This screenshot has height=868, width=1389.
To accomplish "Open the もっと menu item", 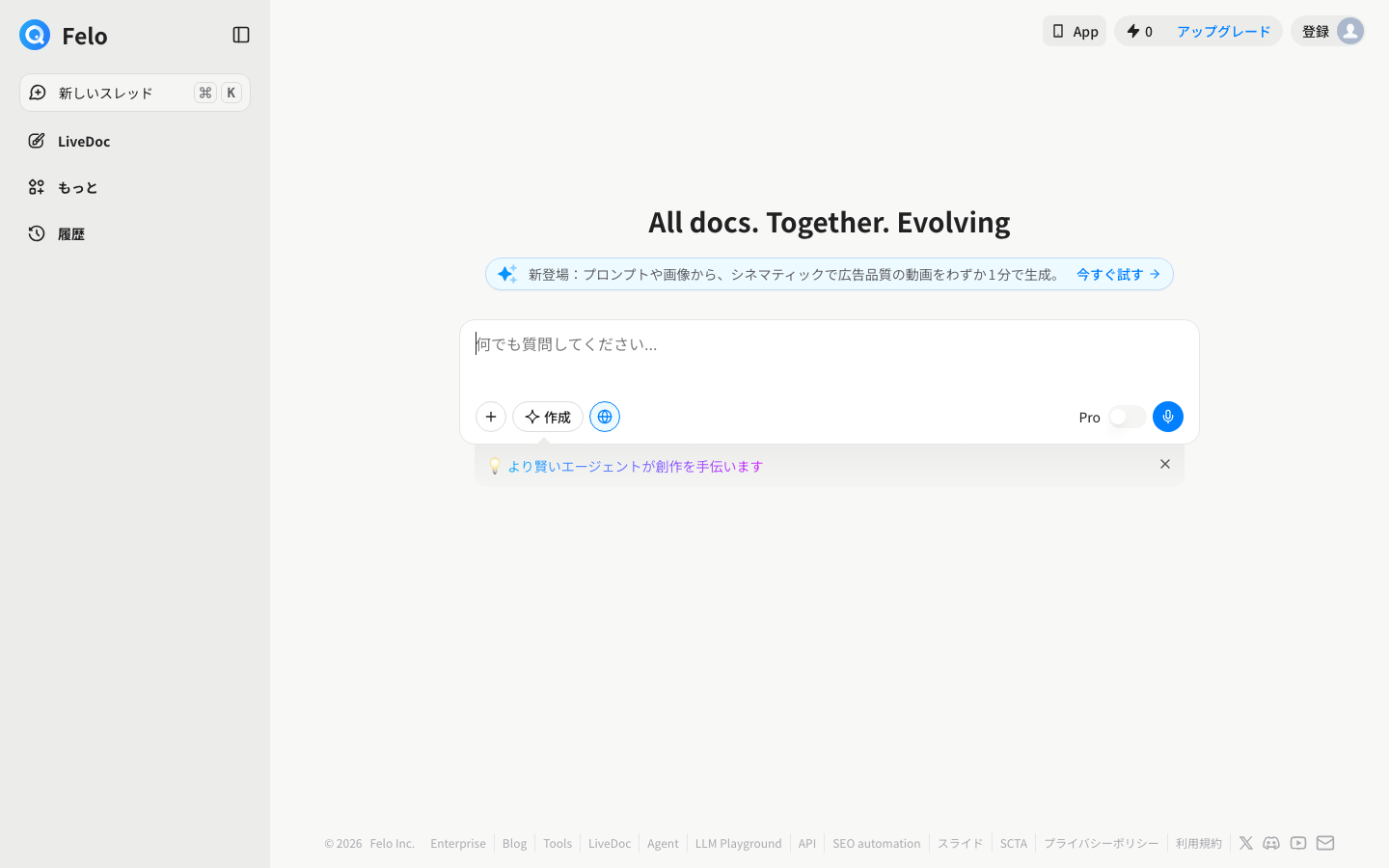I will click(x=135, y=187).
